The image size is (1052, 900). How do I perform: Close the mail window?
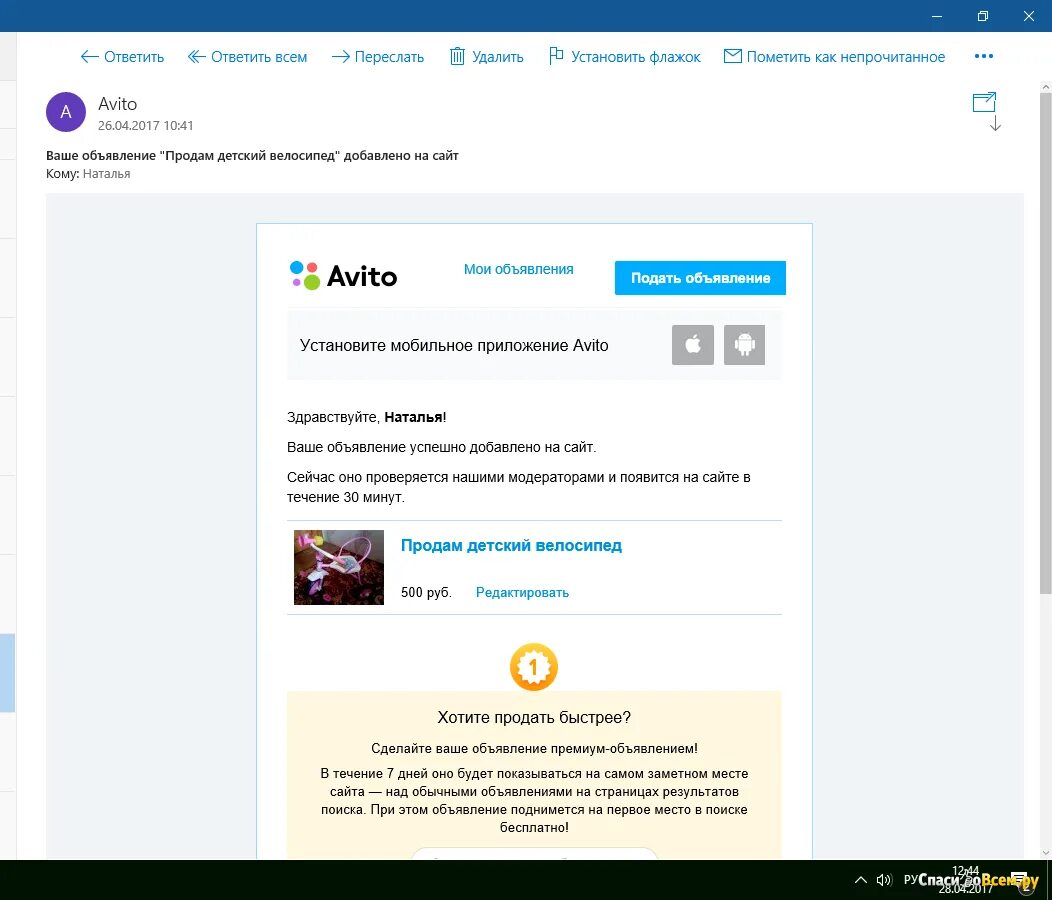click(x=1028, y=16)
